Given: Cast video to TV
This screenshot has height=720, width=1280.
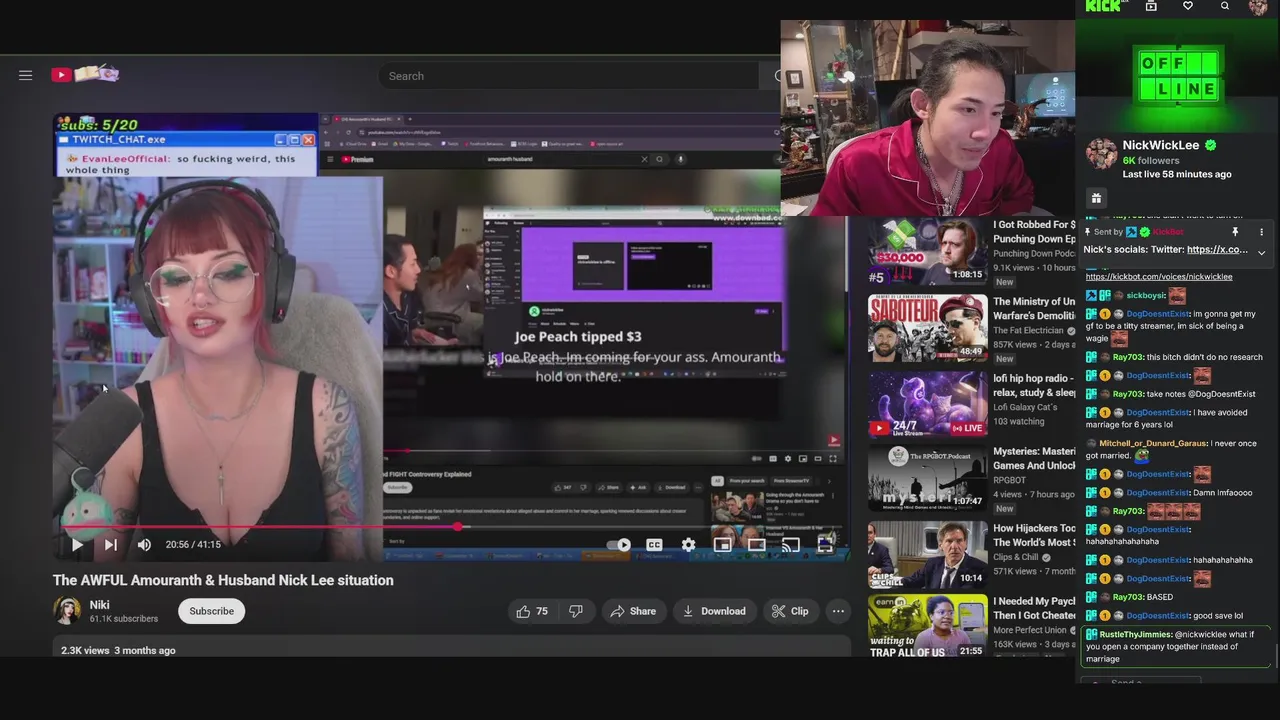Looking at the screenshot, I should (791, 545).
